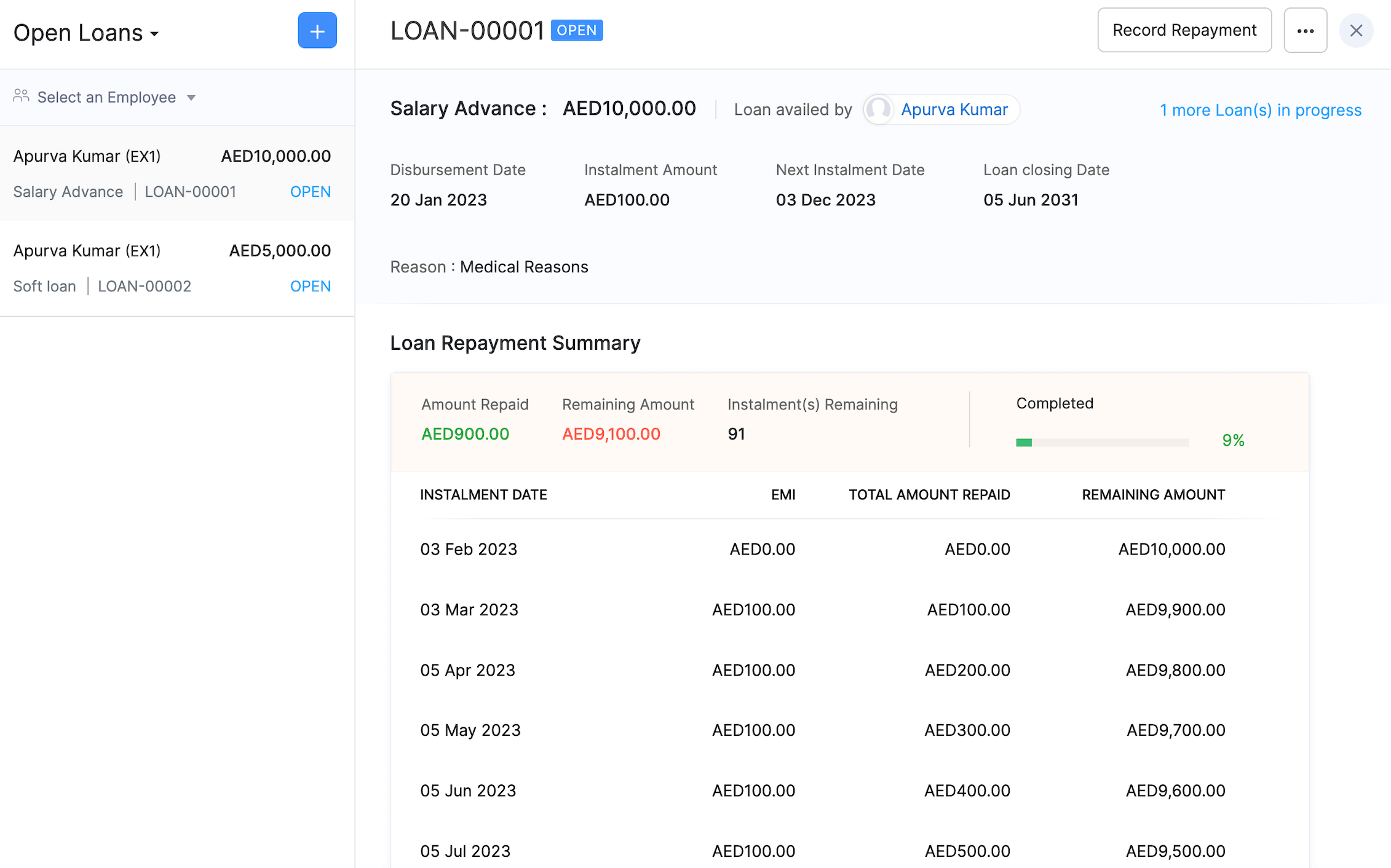Open the 1 more Loan(s) in progress link

(x=1259, y=109)
